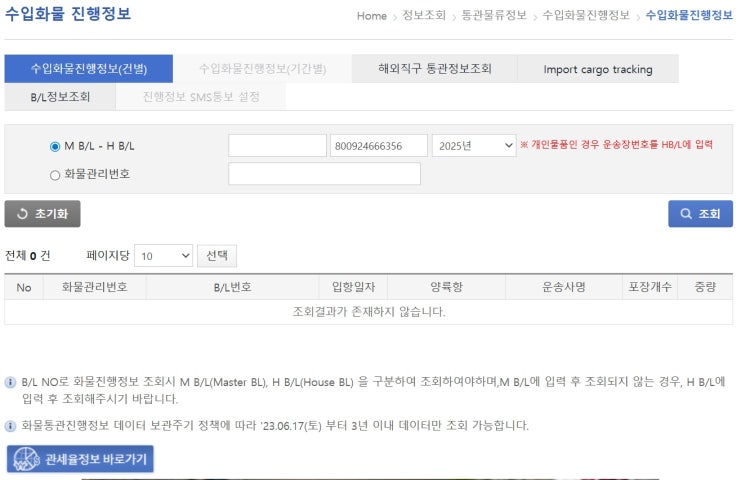Open the 2025년 year dropdown
750x480 pixels.
(x=474, y=146)
